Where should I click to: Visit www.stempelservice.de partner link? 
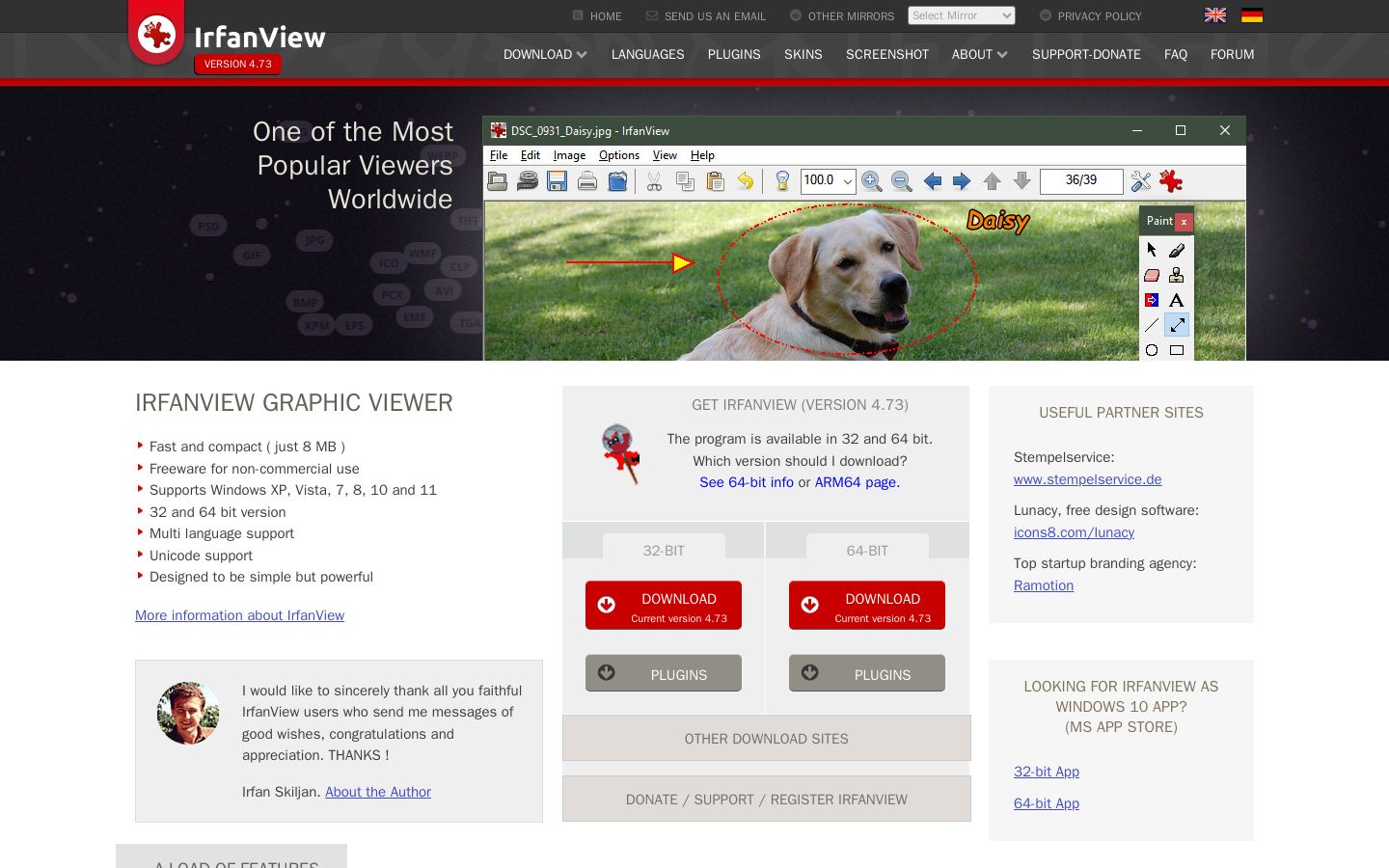pos(1088,479)
